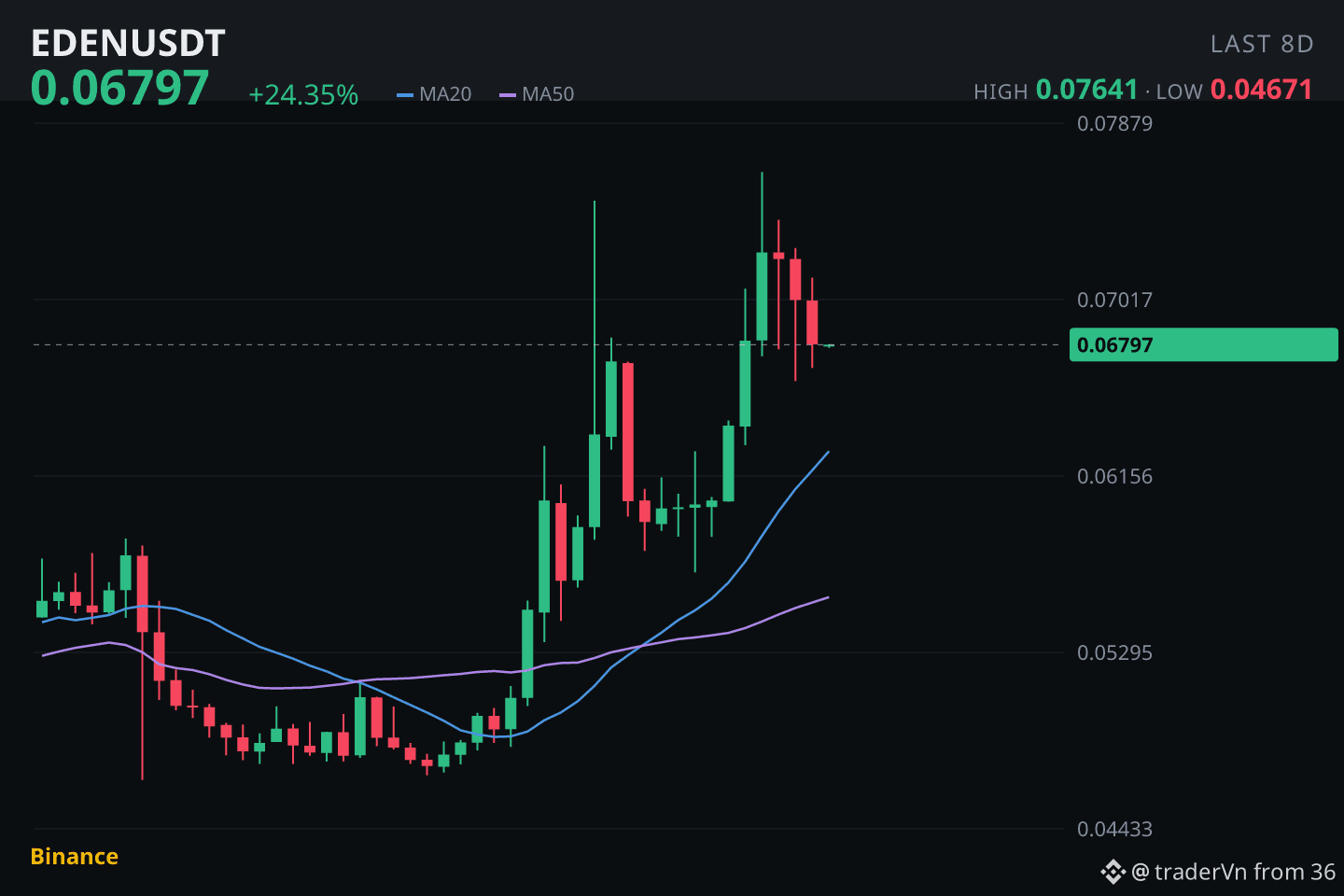Click the blue MA20 legend color marker

tap(404, 94)
